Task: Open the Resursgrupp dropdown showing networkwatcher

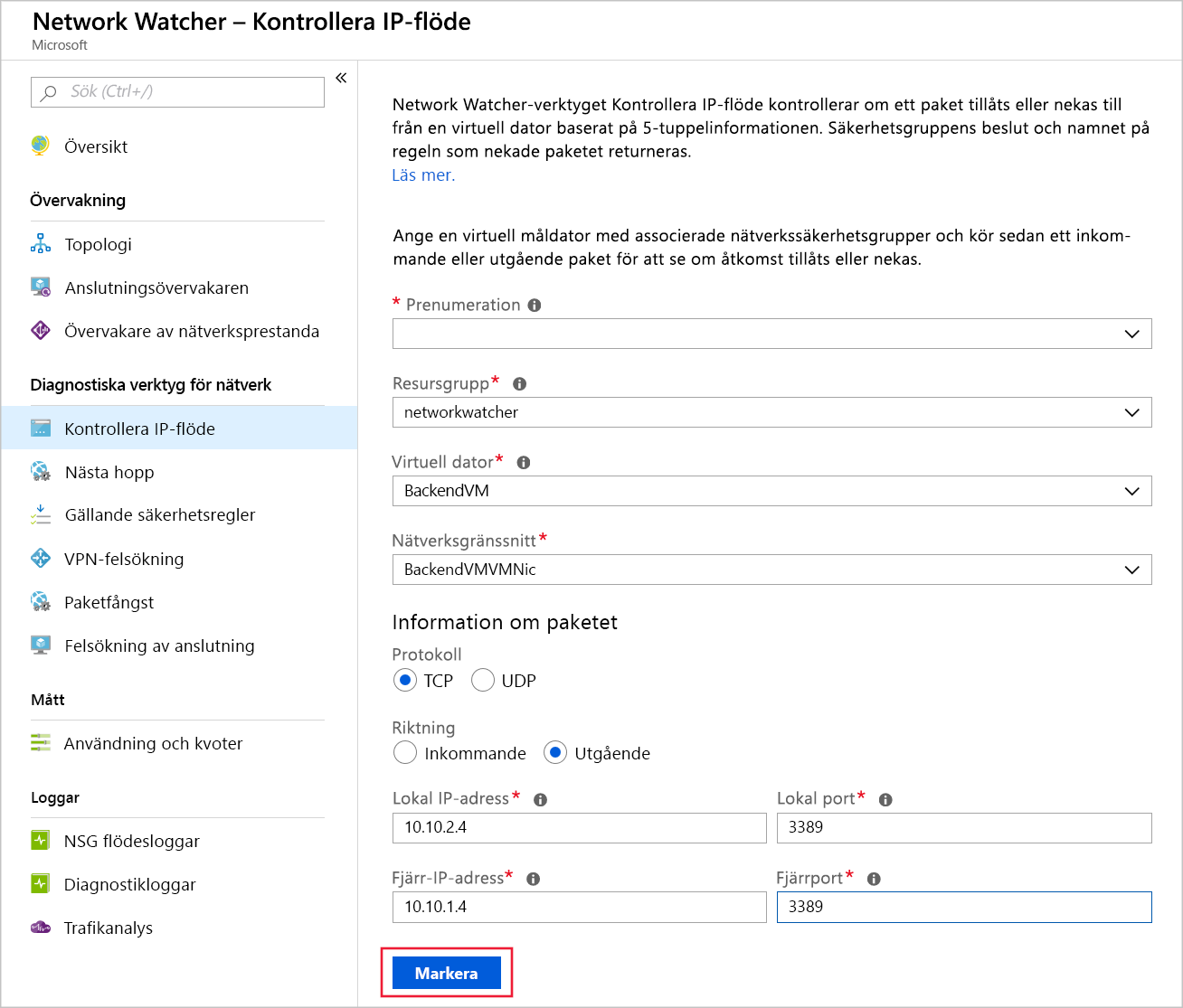Action: [772, 412]
